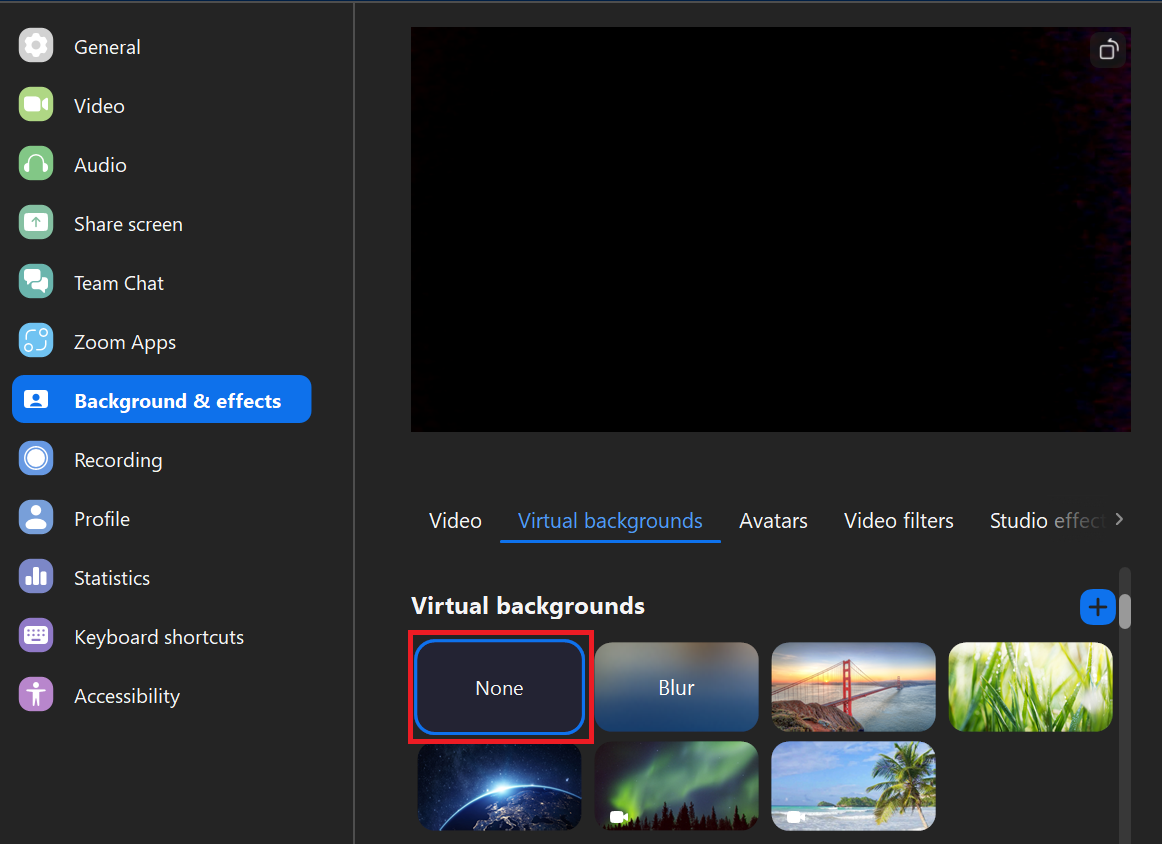Switch to the Avatars tab
This screenshot has height=844, width=1162.
click(773, 521)
